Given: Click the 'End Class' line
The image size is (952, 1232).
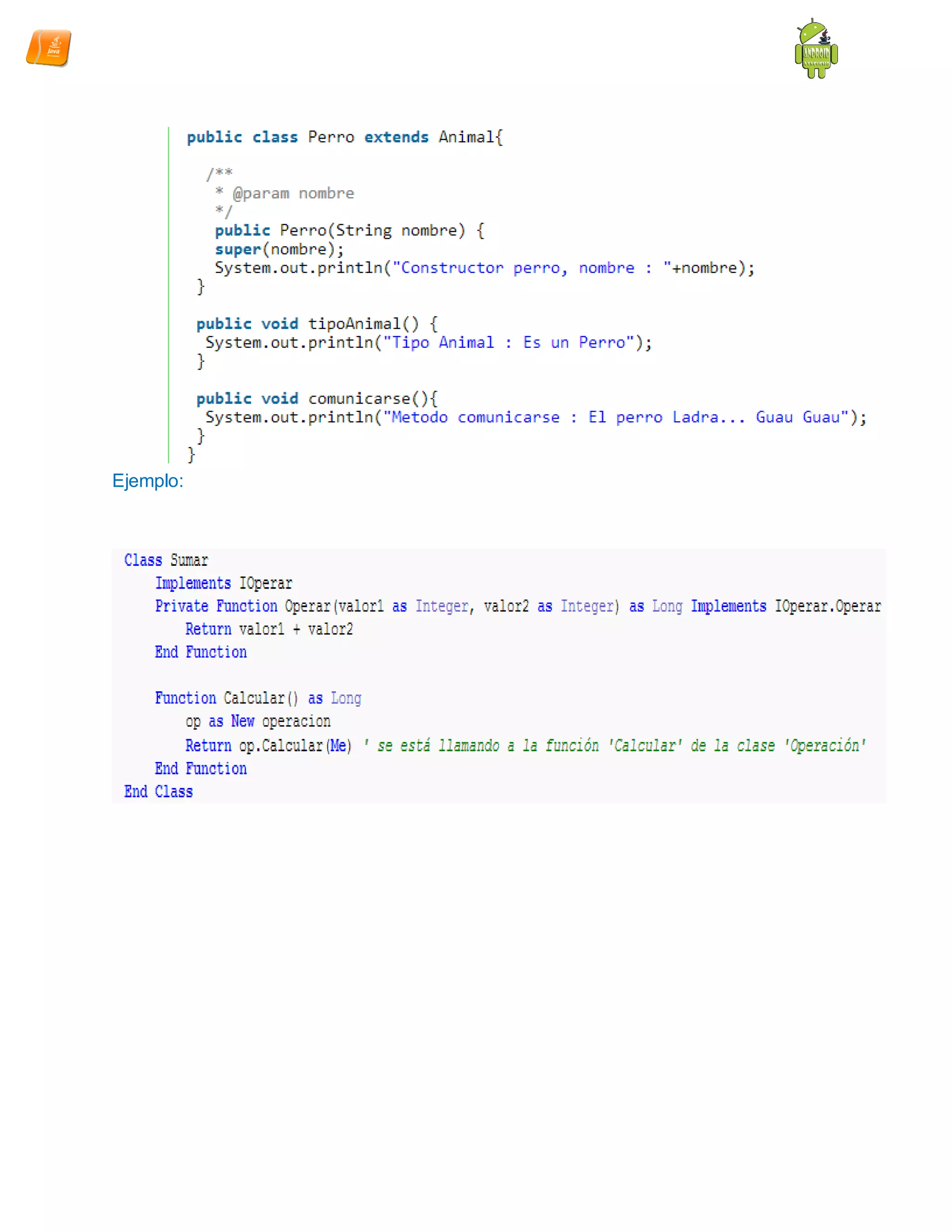Looking at the screenshot, I should pyautogui.click(x=159, y=792).
